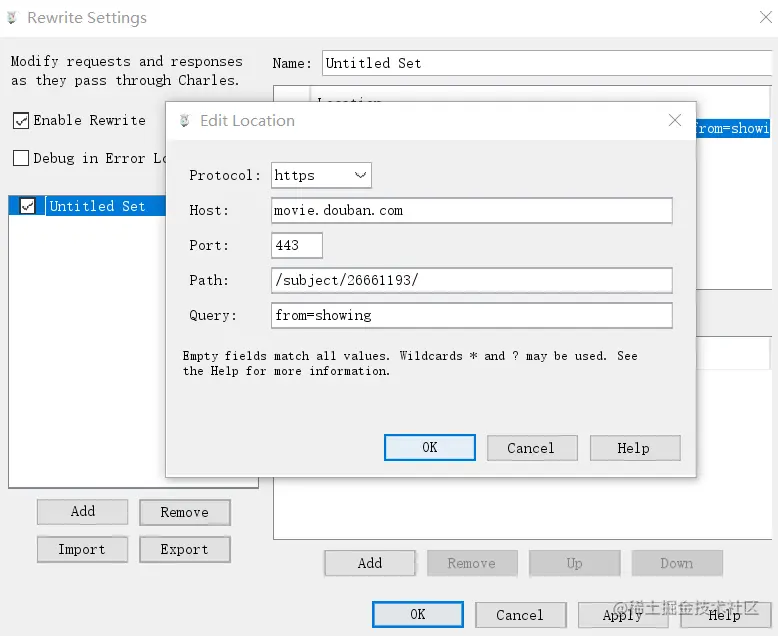This screenshot has width=778, height=636.
Task: Click Add button under the sets list
Action: click(x=82, y=511)
